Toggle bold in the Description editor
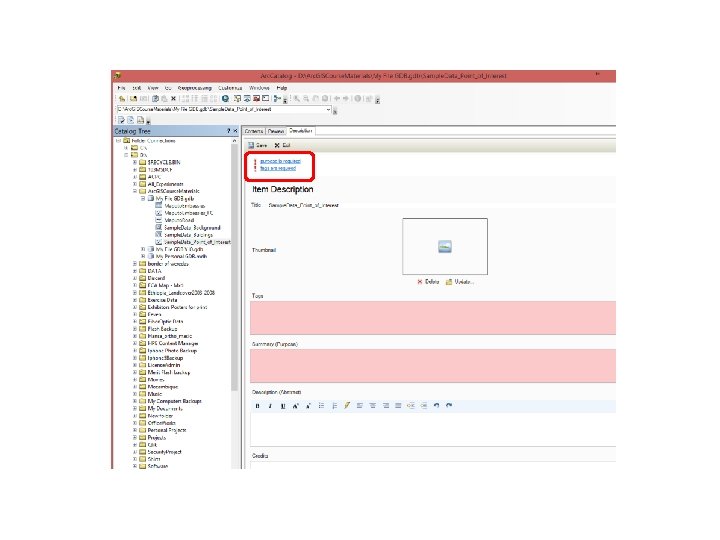The height and width of the screenshot is (540, 720). 257,406
